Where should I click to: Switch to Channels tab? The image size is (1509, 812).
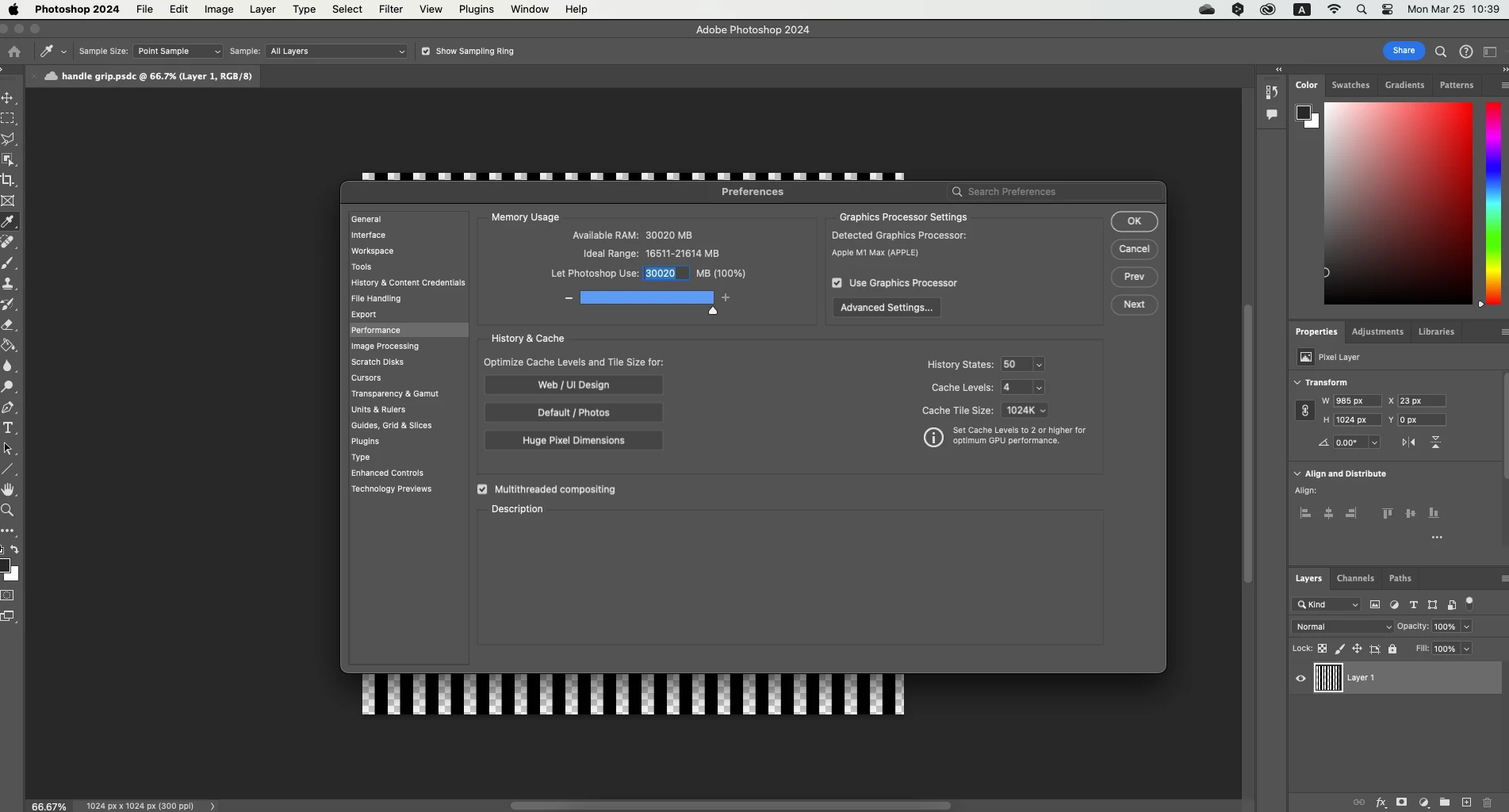click(x=1355, y=578)
